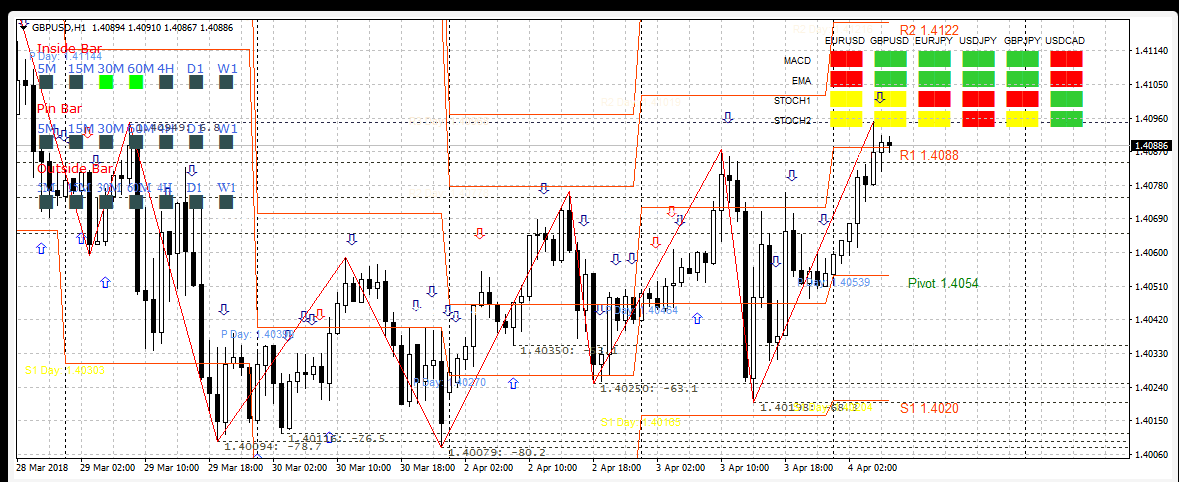Viewport: 1179px width, 482px height.
Task: Click the Pin Bar W1 indicator square
Action: click(x=227, y=141)
